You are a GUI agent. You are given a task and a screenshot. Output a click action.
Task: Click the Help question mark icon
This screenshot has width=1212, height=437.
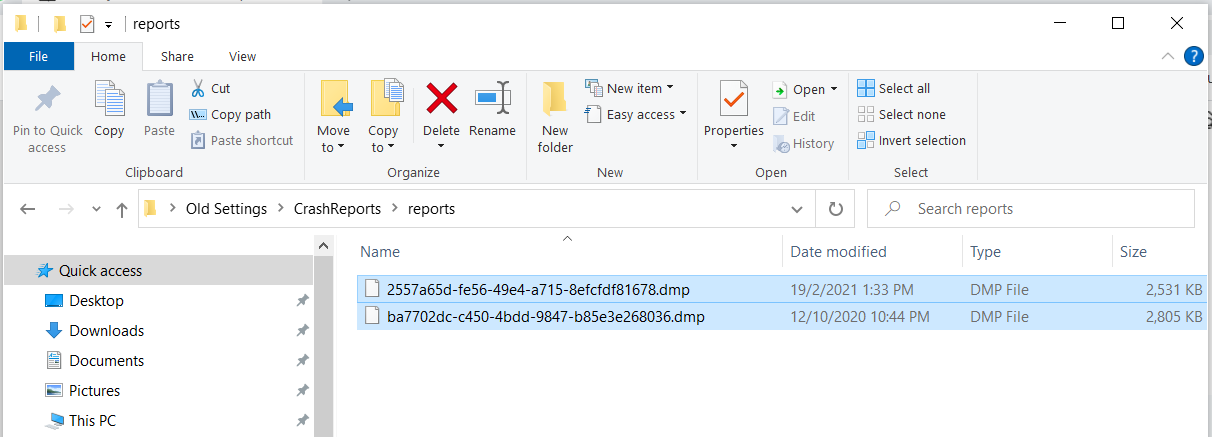[1193, 56]
